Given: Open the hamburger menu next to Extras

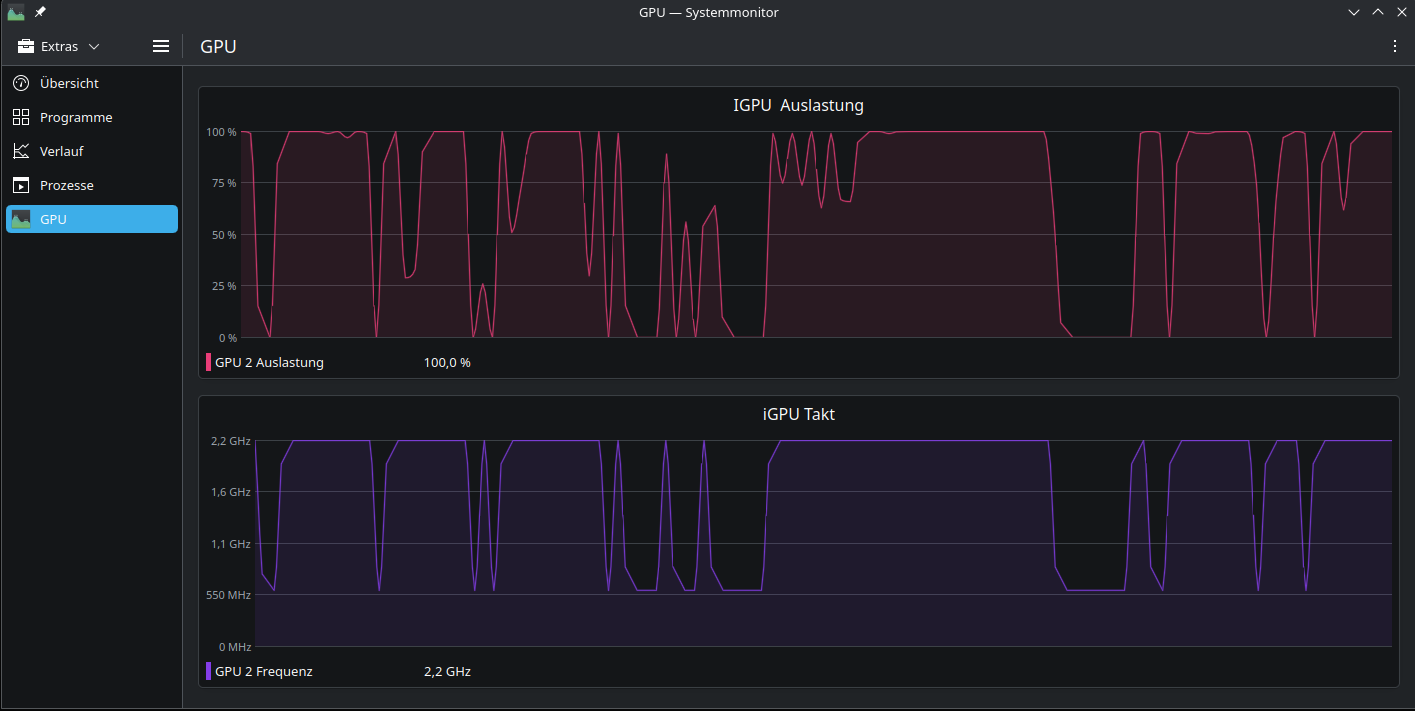Looking at the screenshot, I should pos(161,46).
